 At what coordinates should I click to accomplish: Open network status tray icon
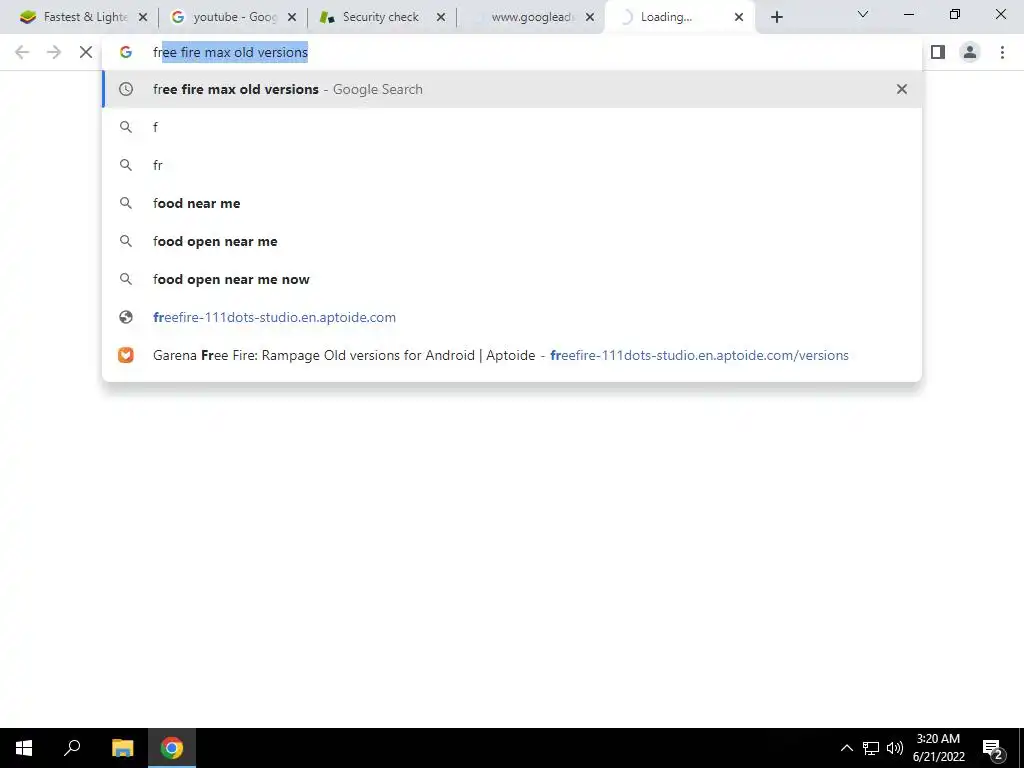871,748
